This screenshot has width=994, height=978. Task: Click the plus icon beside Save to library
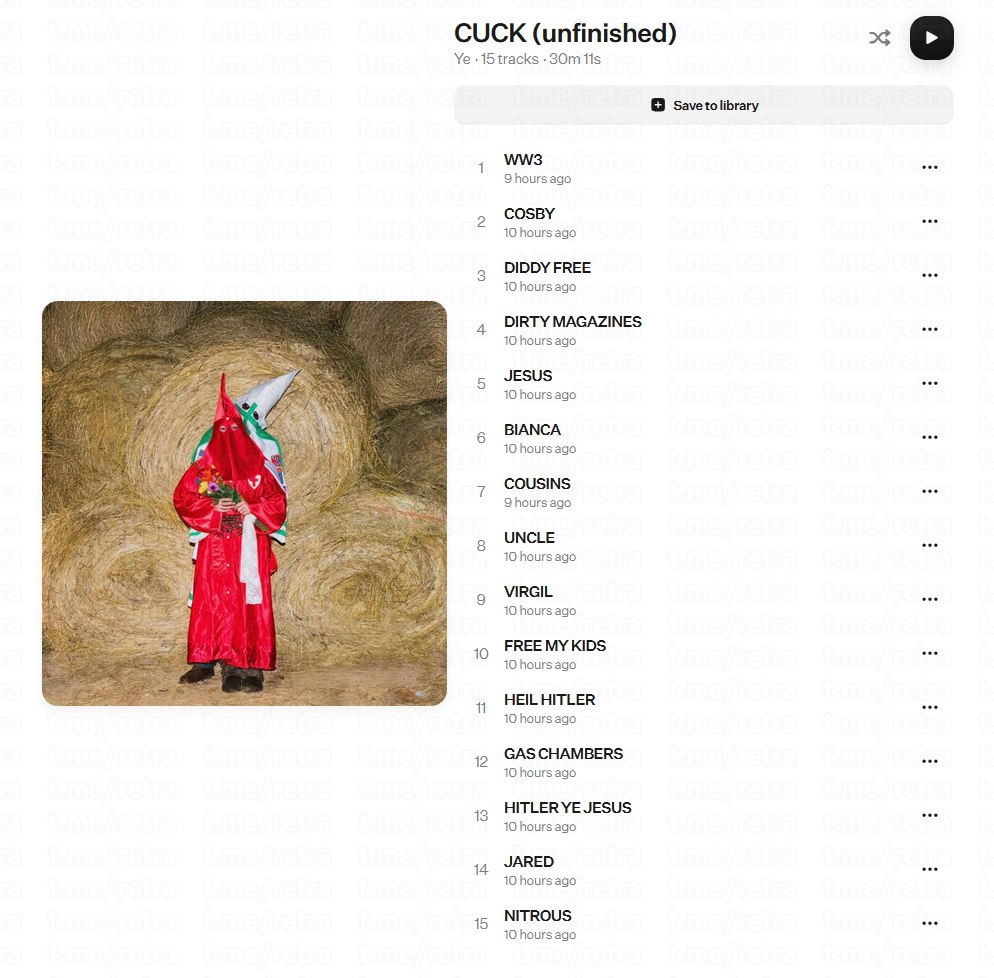658,105
